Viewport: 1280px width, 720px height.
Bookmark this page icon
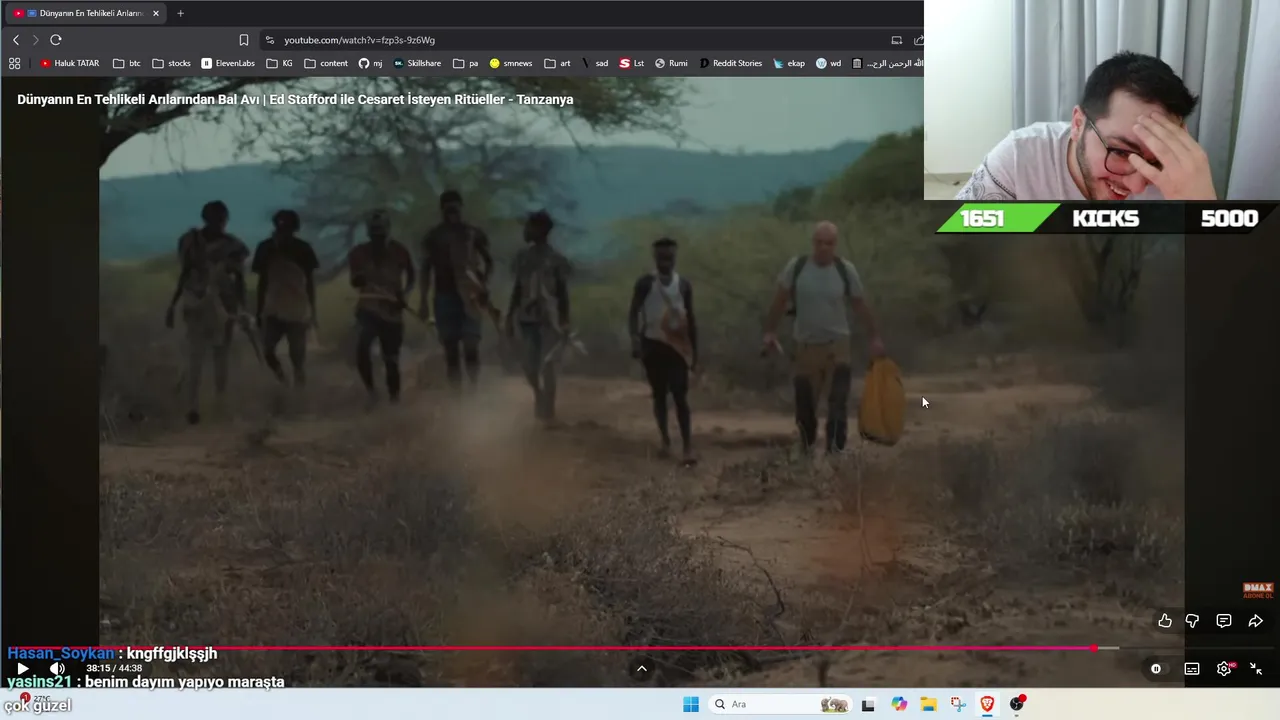tap(244, 40)
